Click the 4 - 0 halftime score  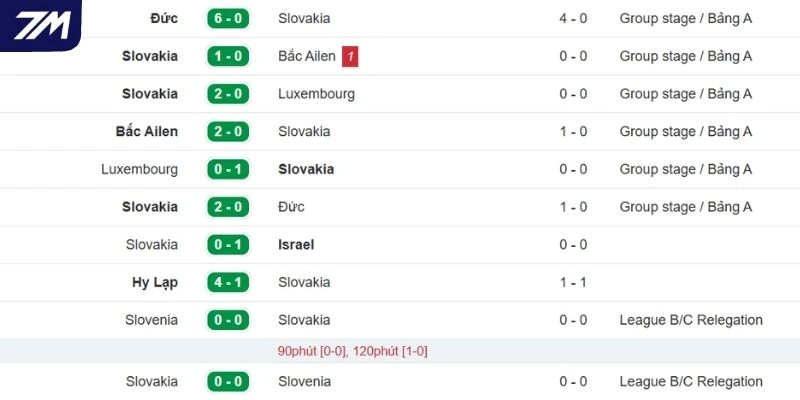click(573, 18)
